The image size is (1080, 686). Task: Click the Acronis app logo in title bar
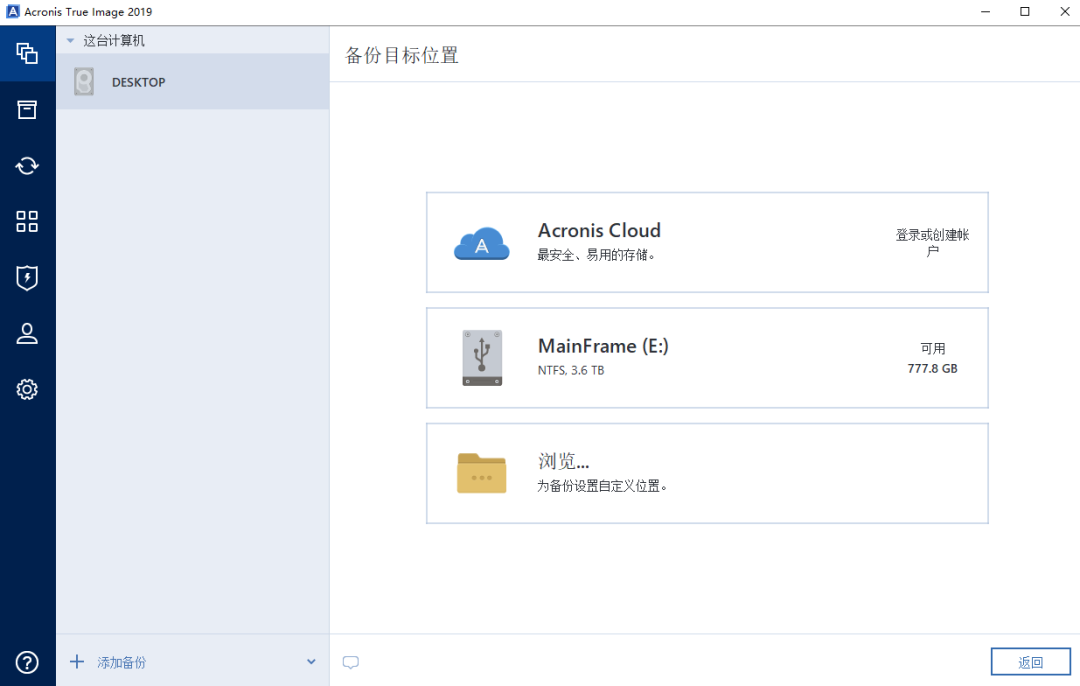12,12
